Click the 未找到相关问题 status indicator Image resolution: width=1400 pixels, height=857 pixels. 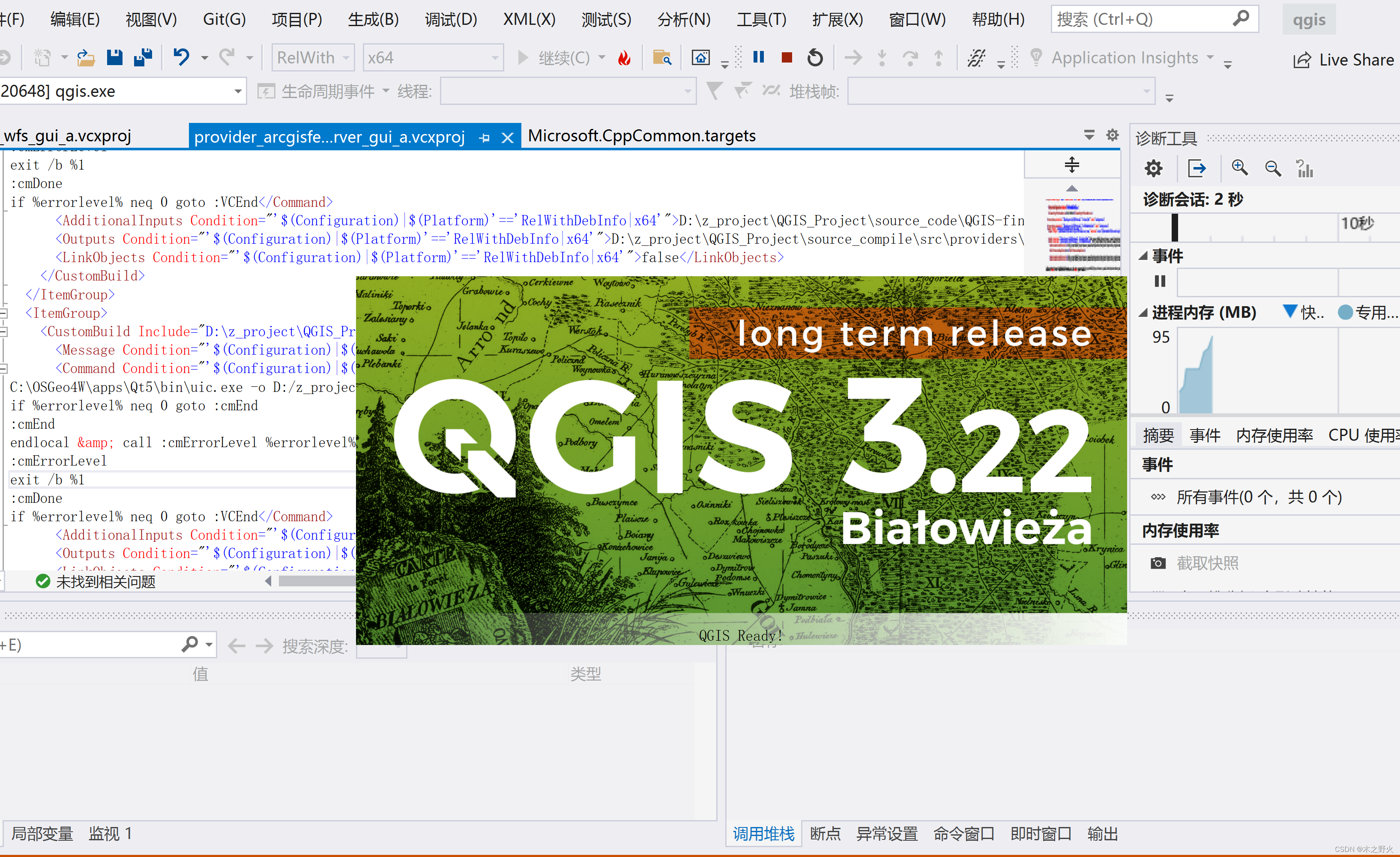[x=96, y=582]
